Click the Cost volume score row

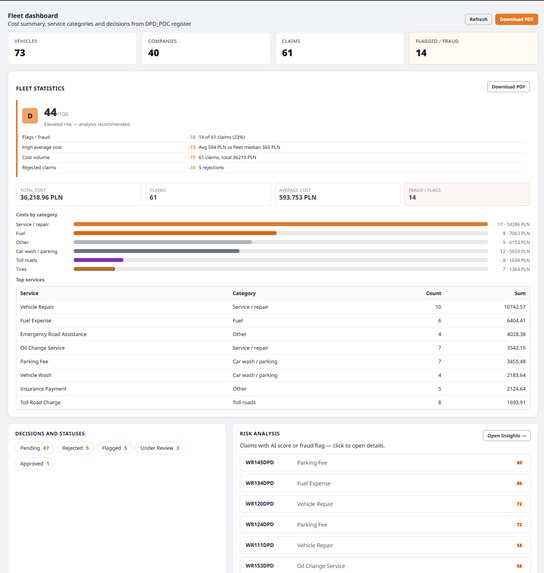(273, 158)
